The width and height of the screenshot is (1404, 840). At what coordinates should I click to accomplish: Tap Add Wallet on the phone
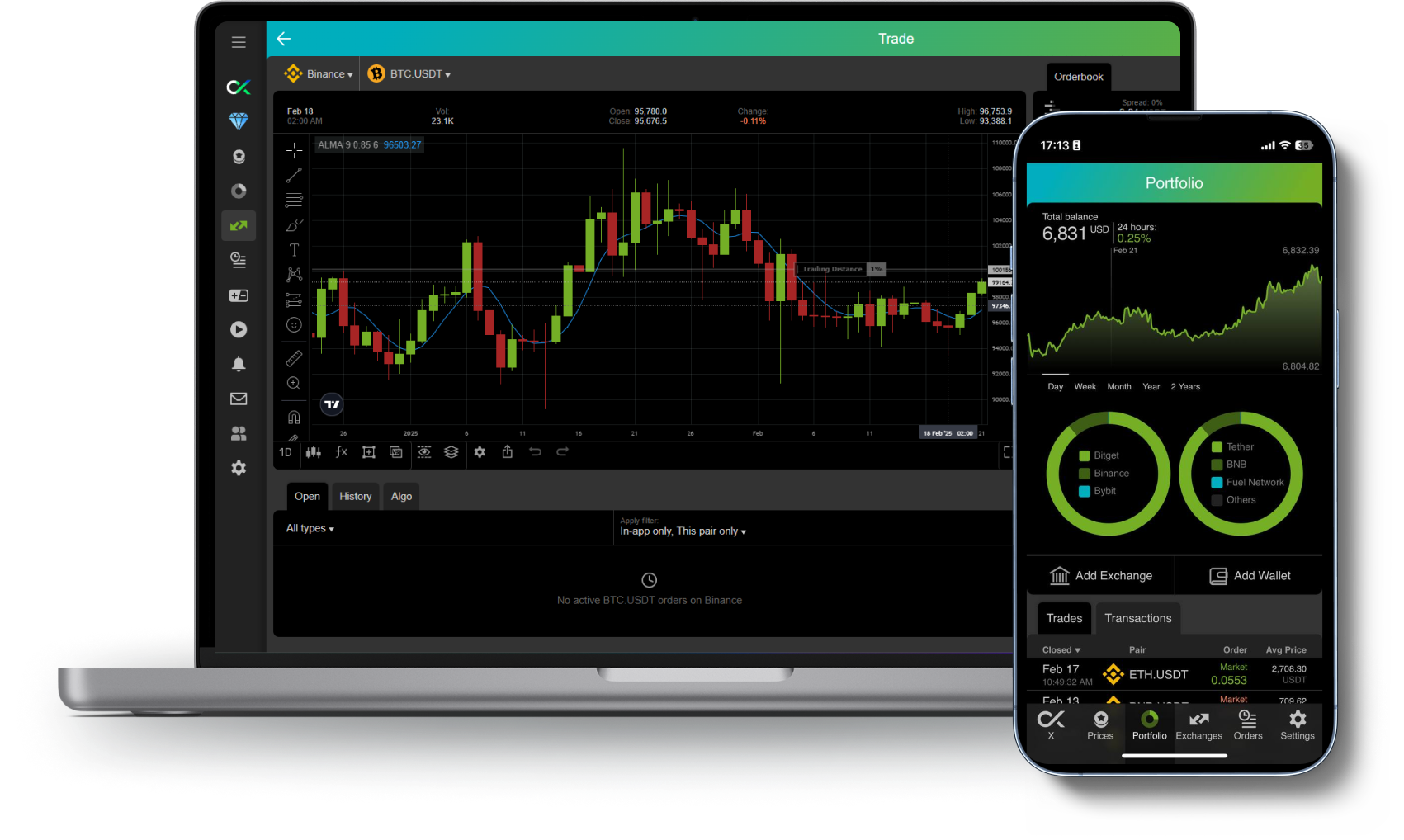click(x=1250, y=575)
